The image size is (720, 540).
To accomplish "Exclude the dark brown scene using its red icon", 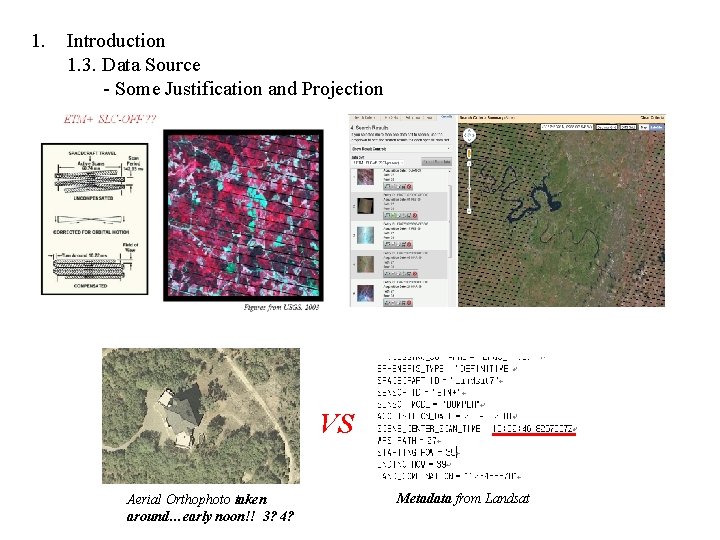I will [x=415, y=215].
